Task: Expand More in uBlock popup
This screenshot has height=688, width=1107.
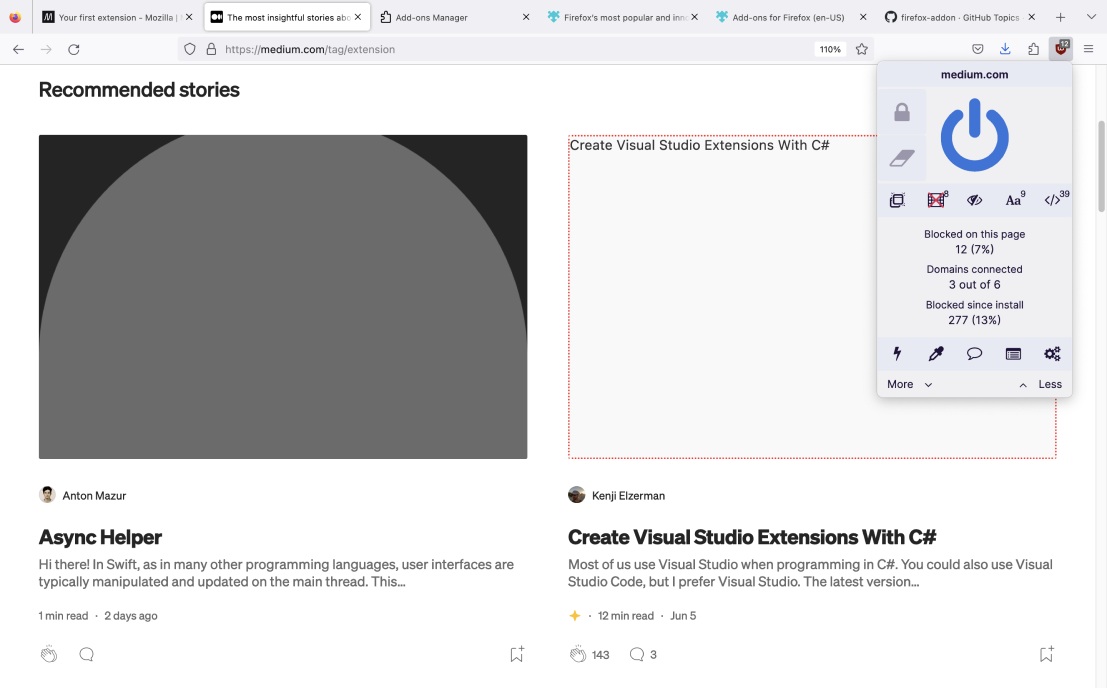Action: pos(909,384)
